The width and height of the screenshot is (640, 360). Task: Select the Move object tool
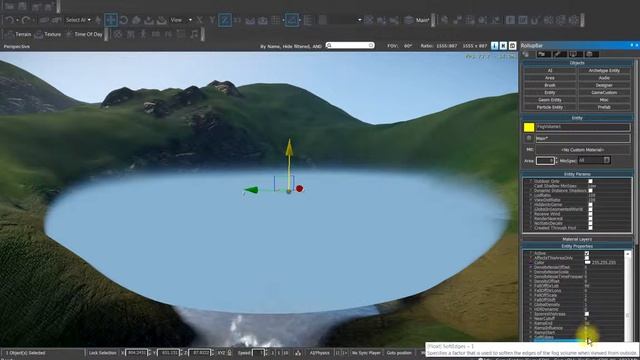(x=111, y=20)
